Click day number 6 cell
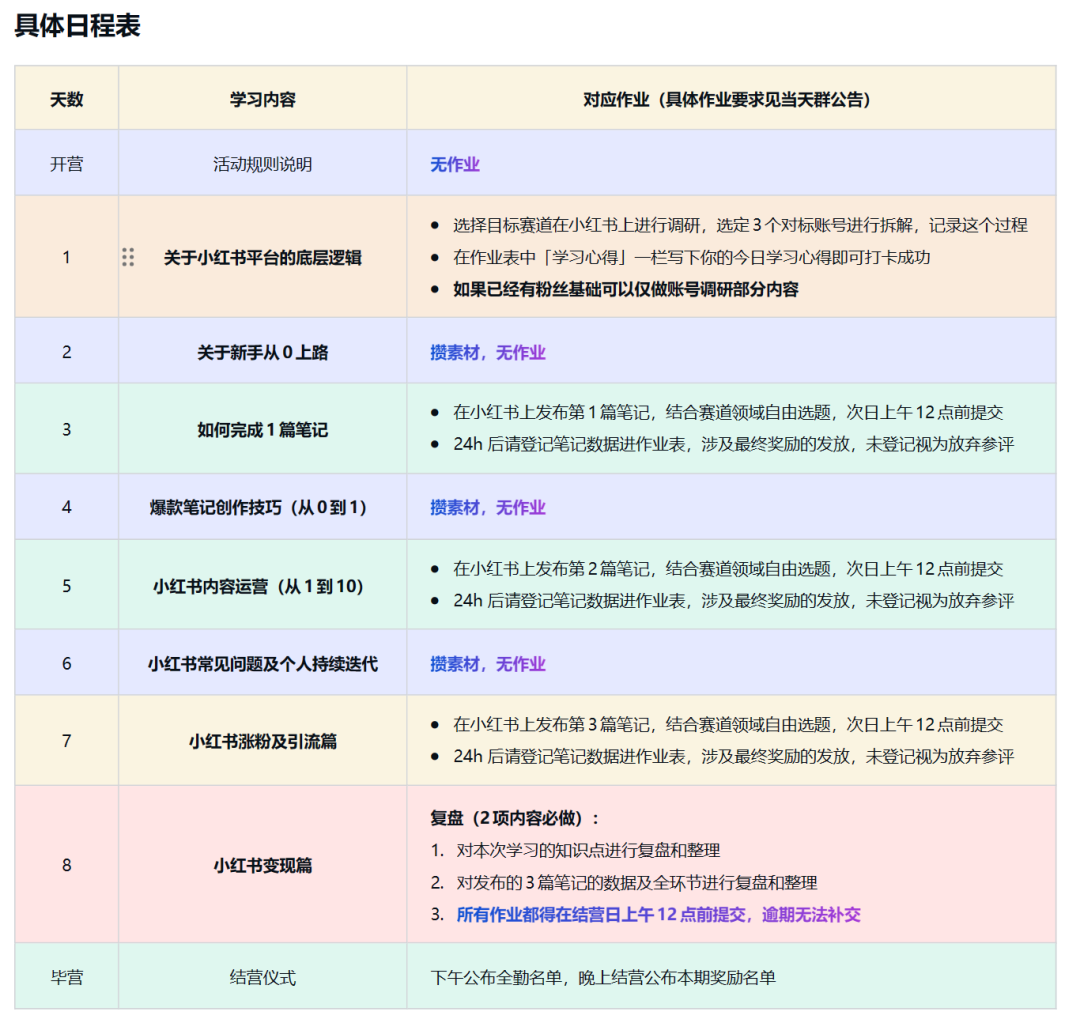 [67, 663]
